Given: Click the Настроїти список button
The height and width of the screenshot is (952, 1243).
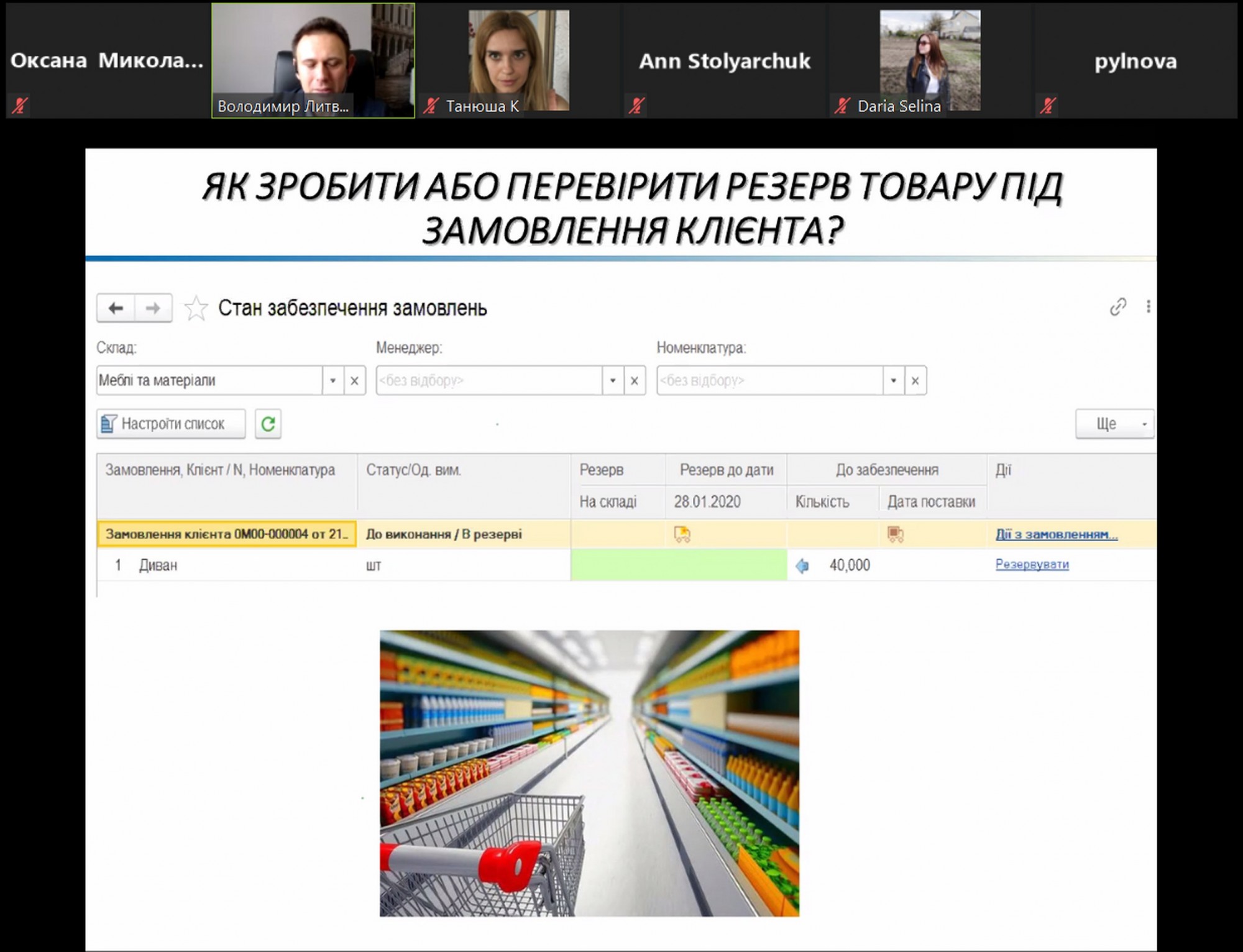Looking at the screenshot, I should [171, 424].
